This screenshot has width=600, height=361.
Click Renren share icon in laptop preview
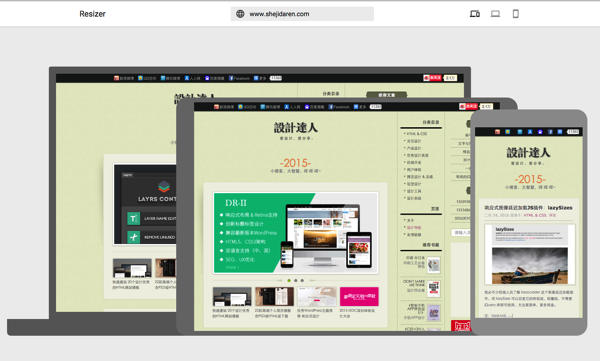point(187,78)
